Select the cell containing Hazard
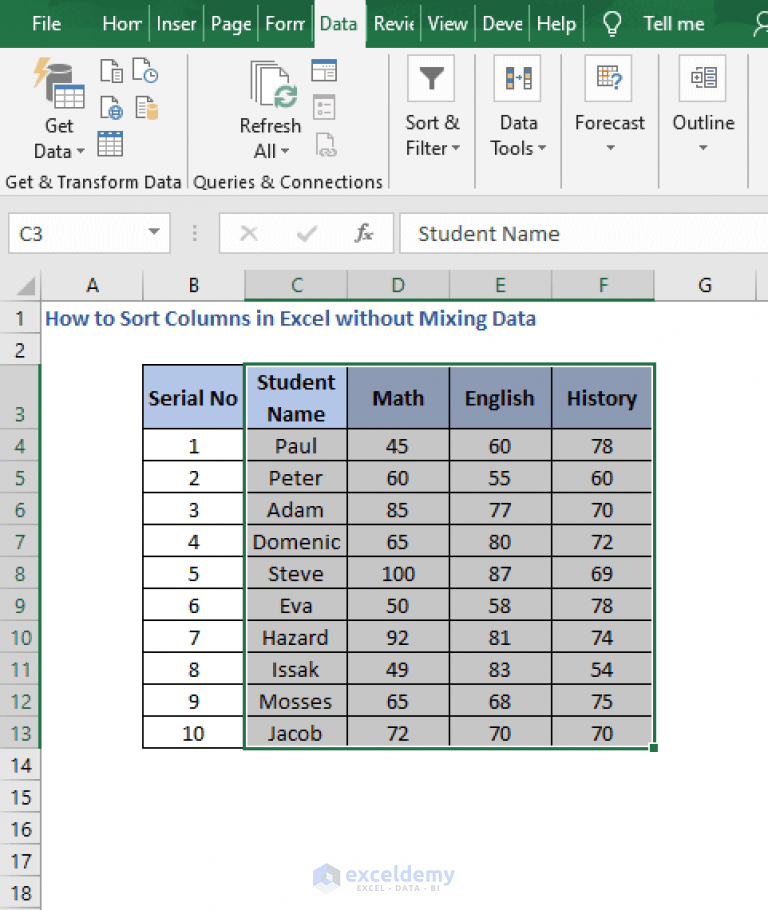The height and width of the screenshot is (910, 768). pyautogui.click(x=296, y=637)
